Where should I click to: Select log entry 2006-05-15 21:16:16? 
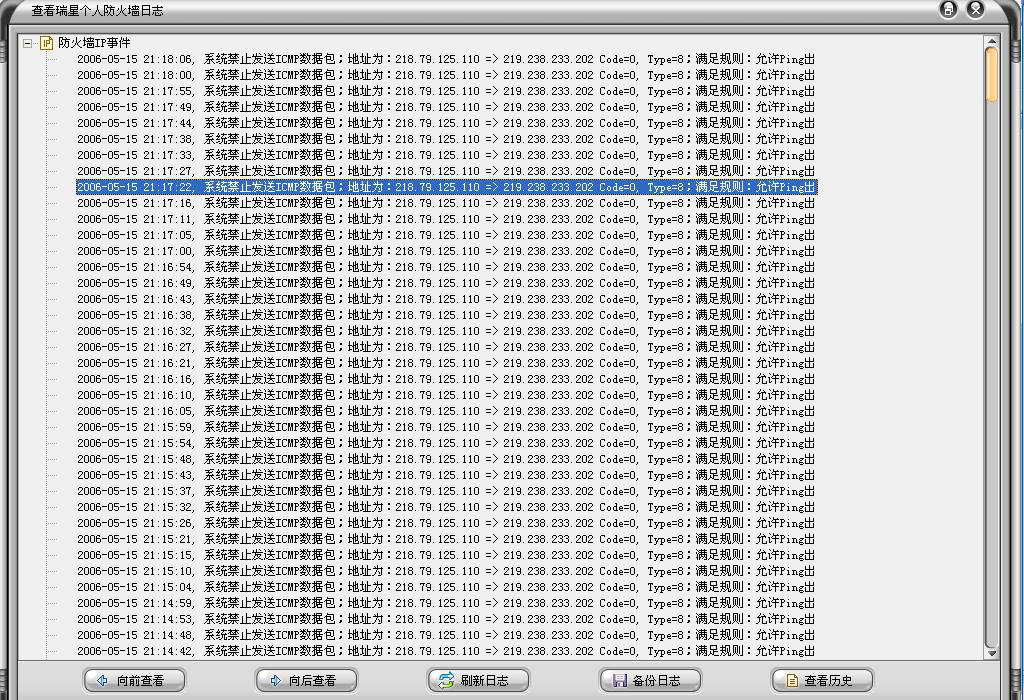tap(447, 379)
